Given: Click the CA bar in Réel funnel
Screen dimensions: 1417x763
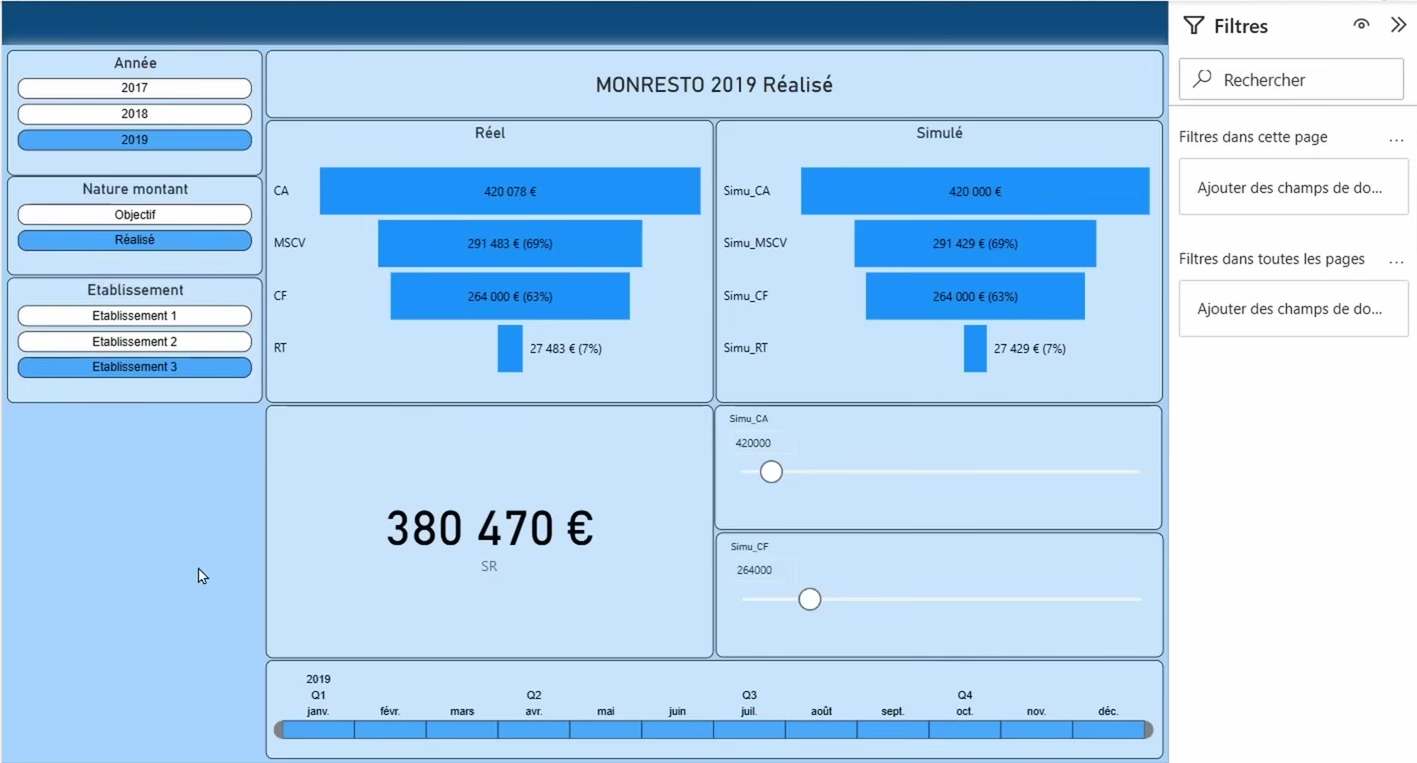Looking at the screenshot, I should point(510,191).
